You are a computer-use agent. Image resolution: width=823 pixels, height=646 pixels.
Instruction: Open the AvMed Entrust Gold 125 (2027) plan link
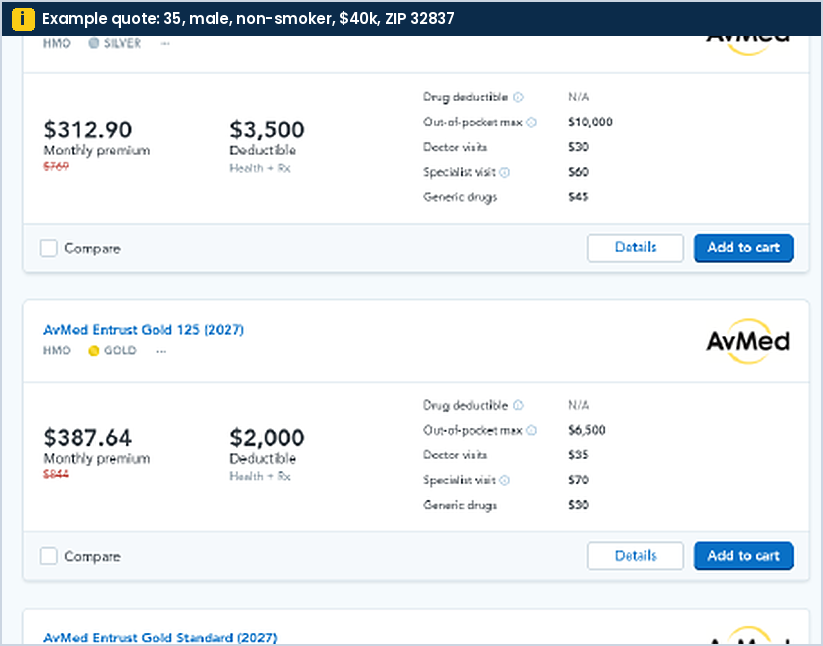point(143,330)
